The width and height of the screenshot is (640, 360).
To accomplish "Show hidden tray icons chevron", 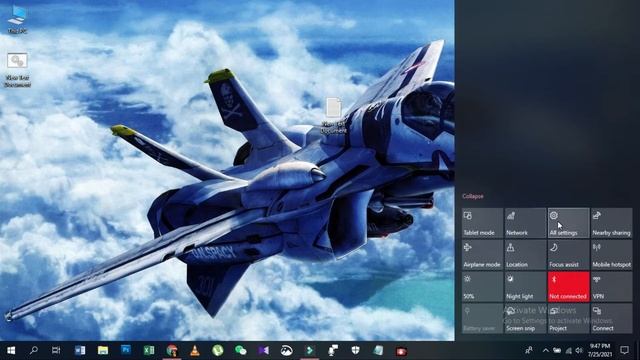I will point(546,350).
